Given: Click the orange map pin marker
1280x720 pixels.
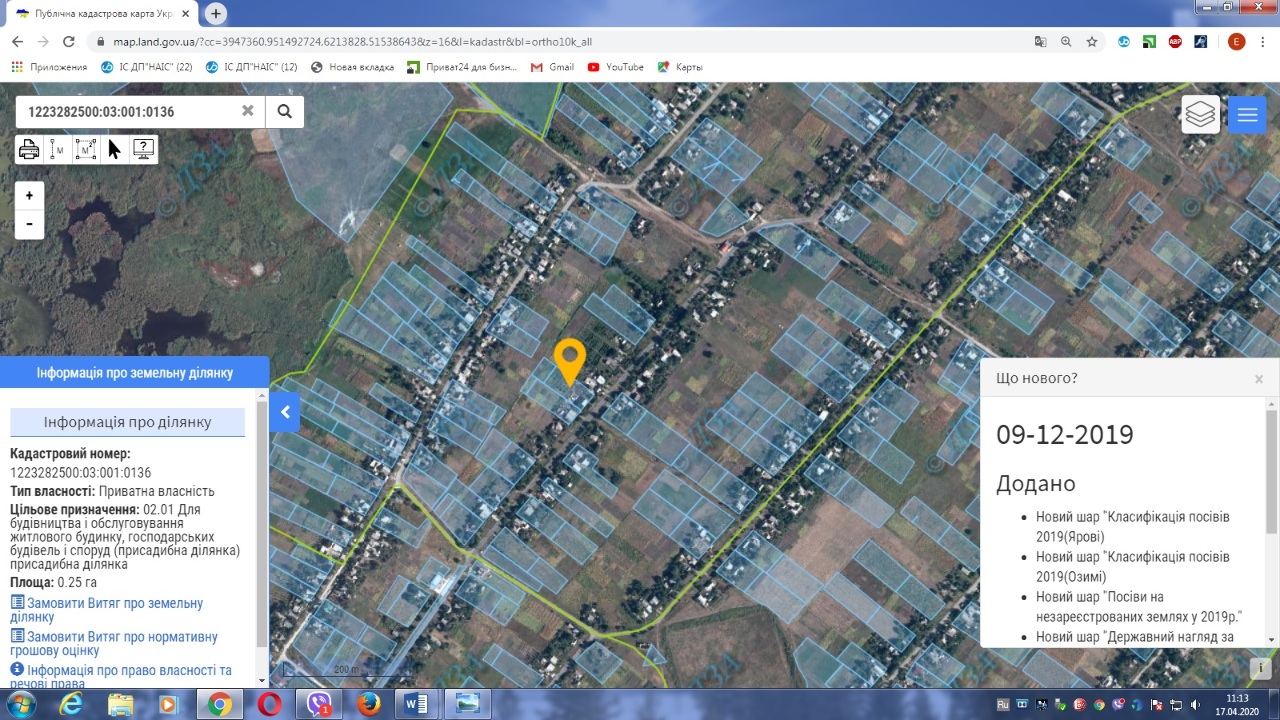Looking at the screenshot, I should click(570, 362).
